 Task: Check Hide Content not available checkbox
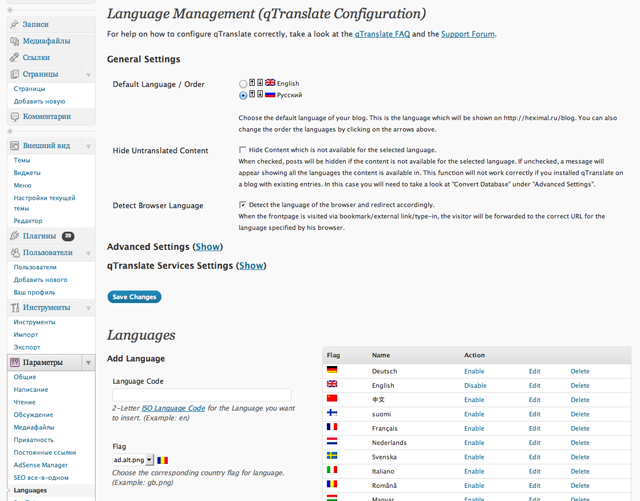[242, 149]
